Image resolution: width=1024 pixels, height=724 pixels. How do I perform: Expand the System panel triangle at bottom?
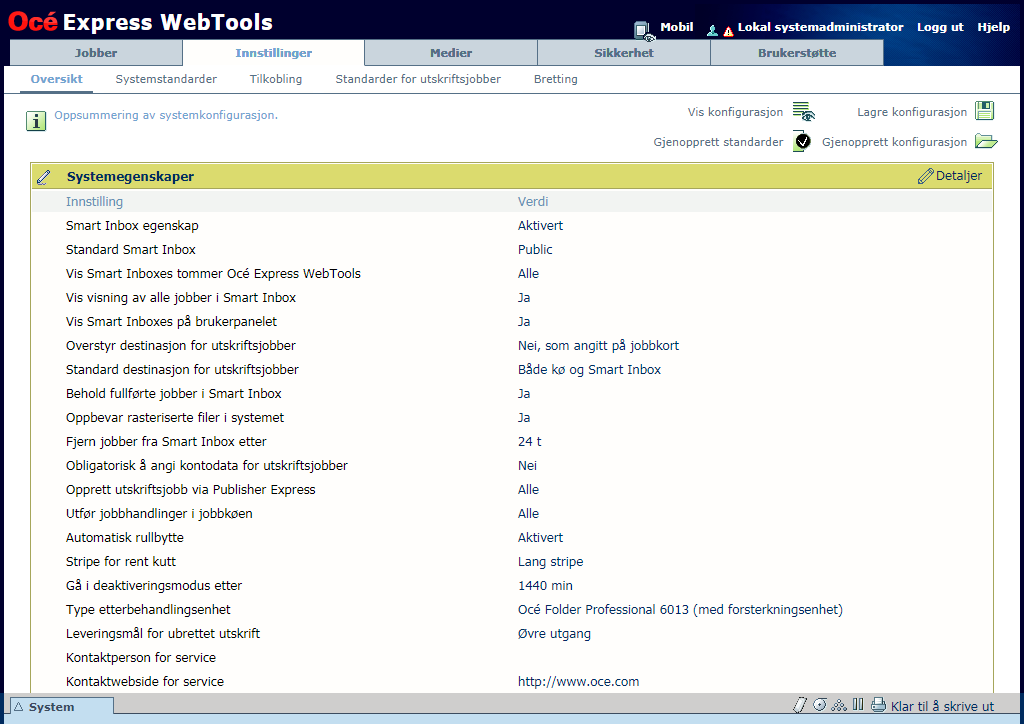tap(19, 706)
